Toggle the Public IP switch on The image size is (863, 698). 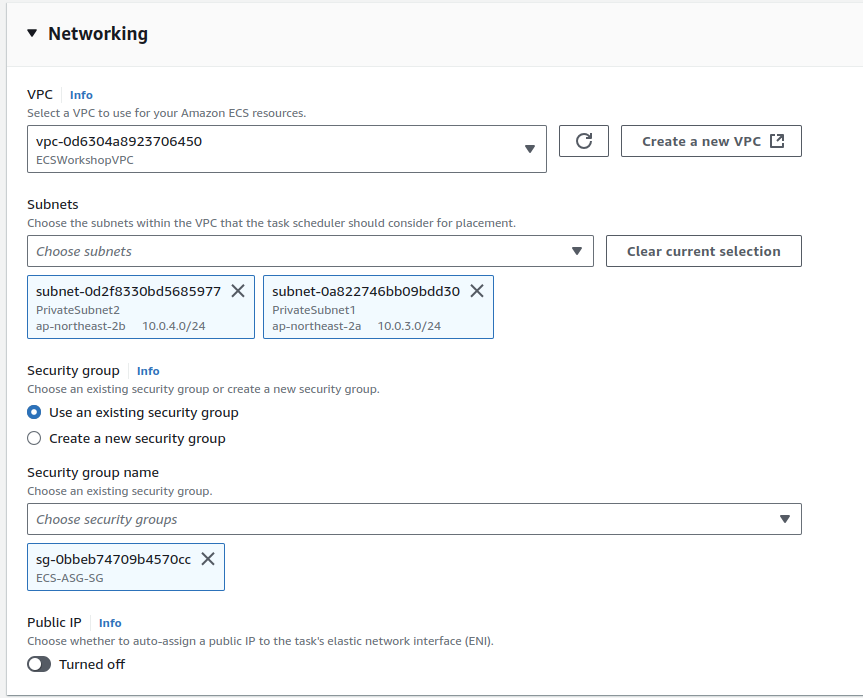(39, 664)
